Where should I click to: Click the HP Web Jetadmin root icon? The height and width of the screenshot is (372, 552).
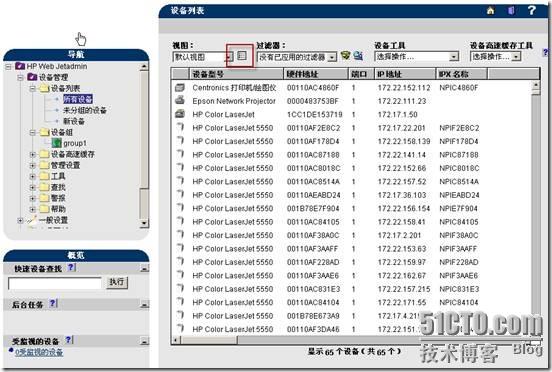pos(20,66)
